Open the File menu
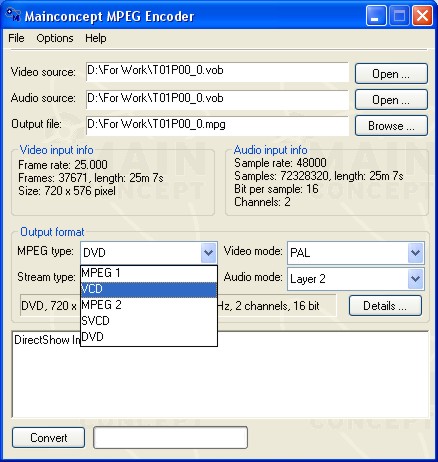The image size is (438, 462). point(16,38)
